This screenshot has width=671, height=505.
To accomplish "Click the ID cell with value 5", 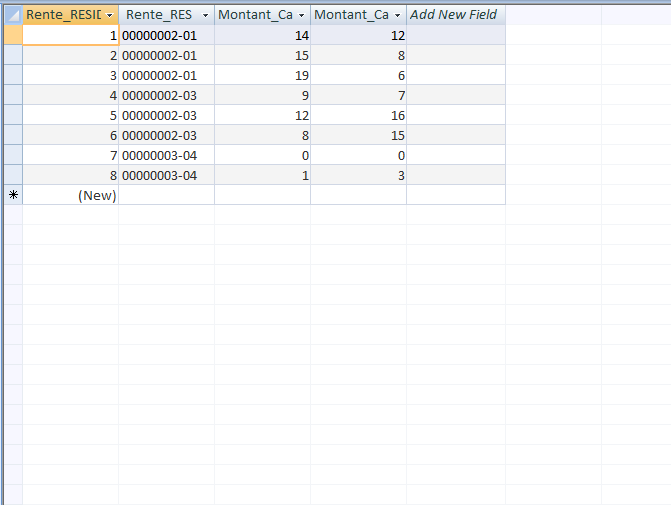I will (70, 115).
